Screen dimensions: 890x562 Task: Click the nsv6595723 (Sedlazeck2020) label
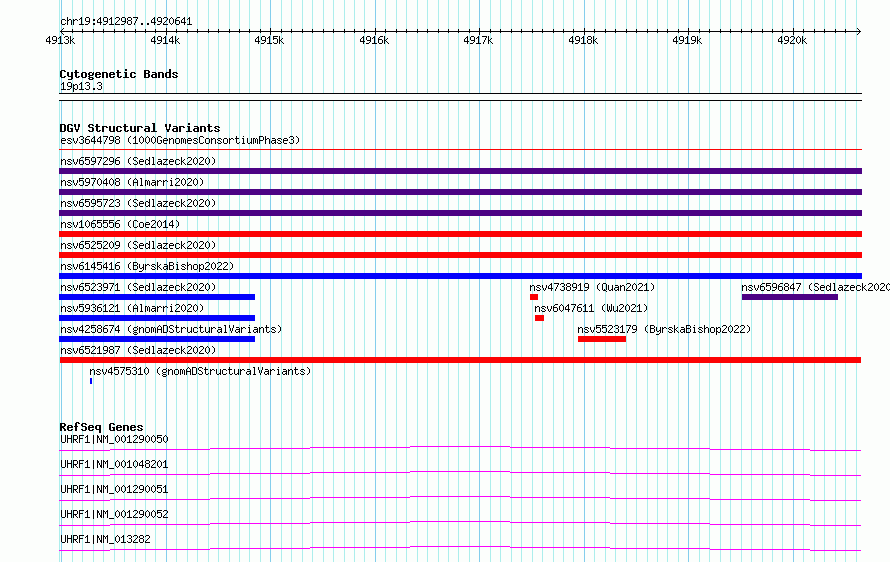(138, 203)
